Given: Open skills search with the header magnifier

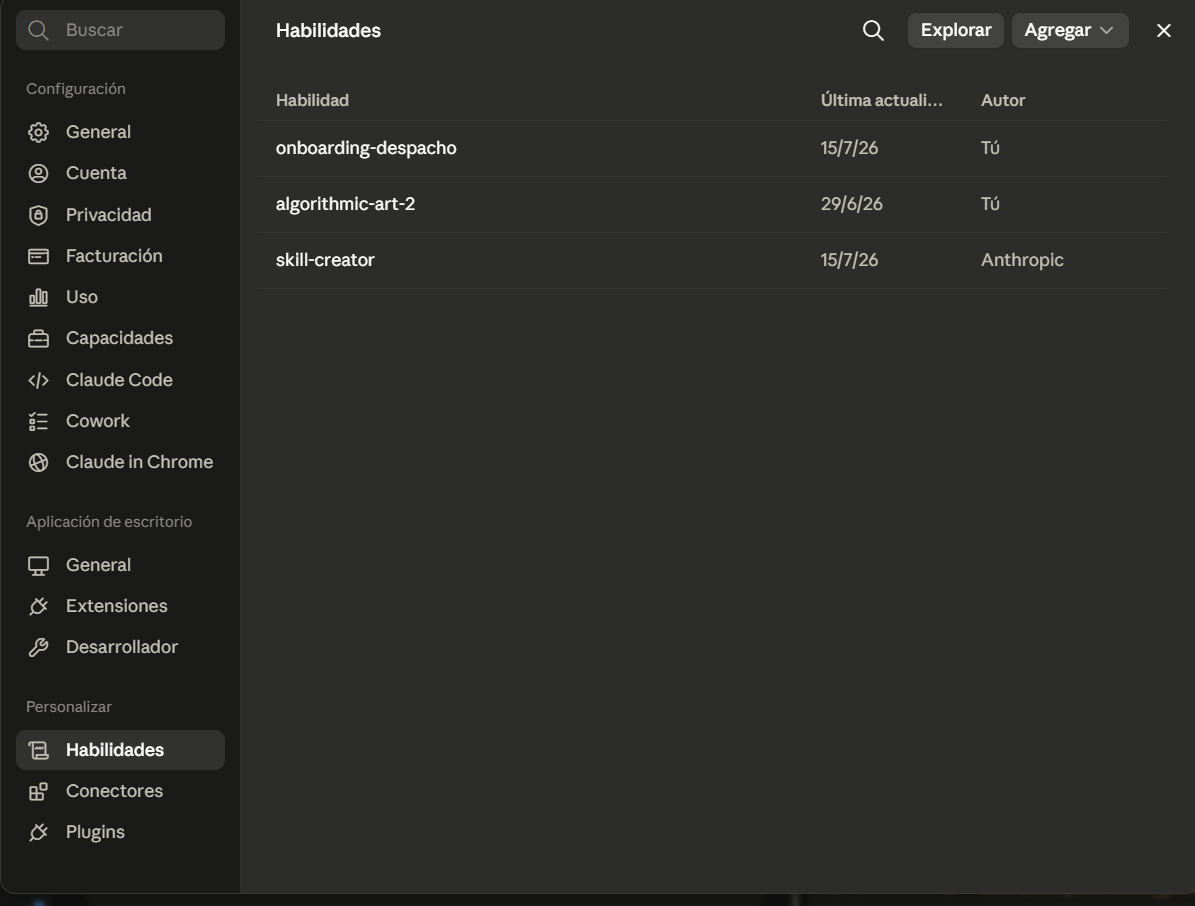Looking at the screenshot, I should [873, 30].
